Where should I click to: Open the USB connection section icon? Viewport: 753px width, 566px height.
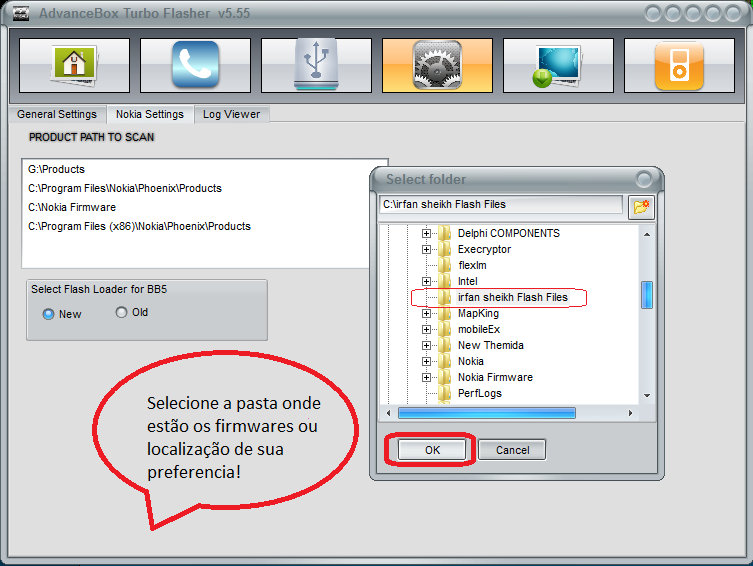pyautogui.click(x=316, y=65)
